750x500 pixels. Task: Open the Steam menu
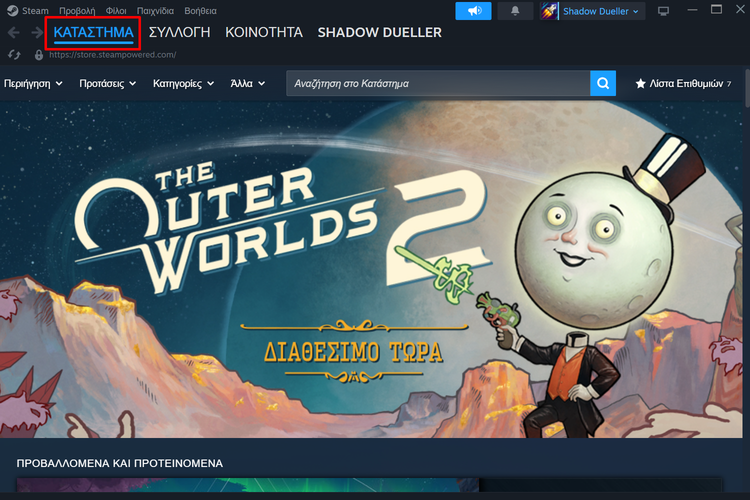[35, 11]
